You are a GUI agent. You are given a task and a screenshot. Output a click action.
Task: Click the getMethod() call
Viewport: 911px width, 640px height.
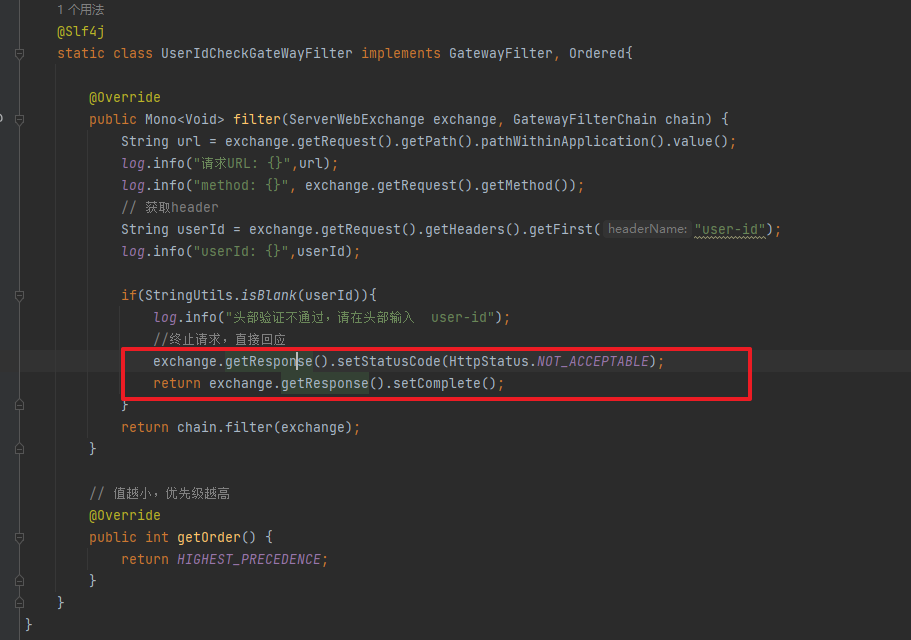pyautogui.click(x=524, y=186)
